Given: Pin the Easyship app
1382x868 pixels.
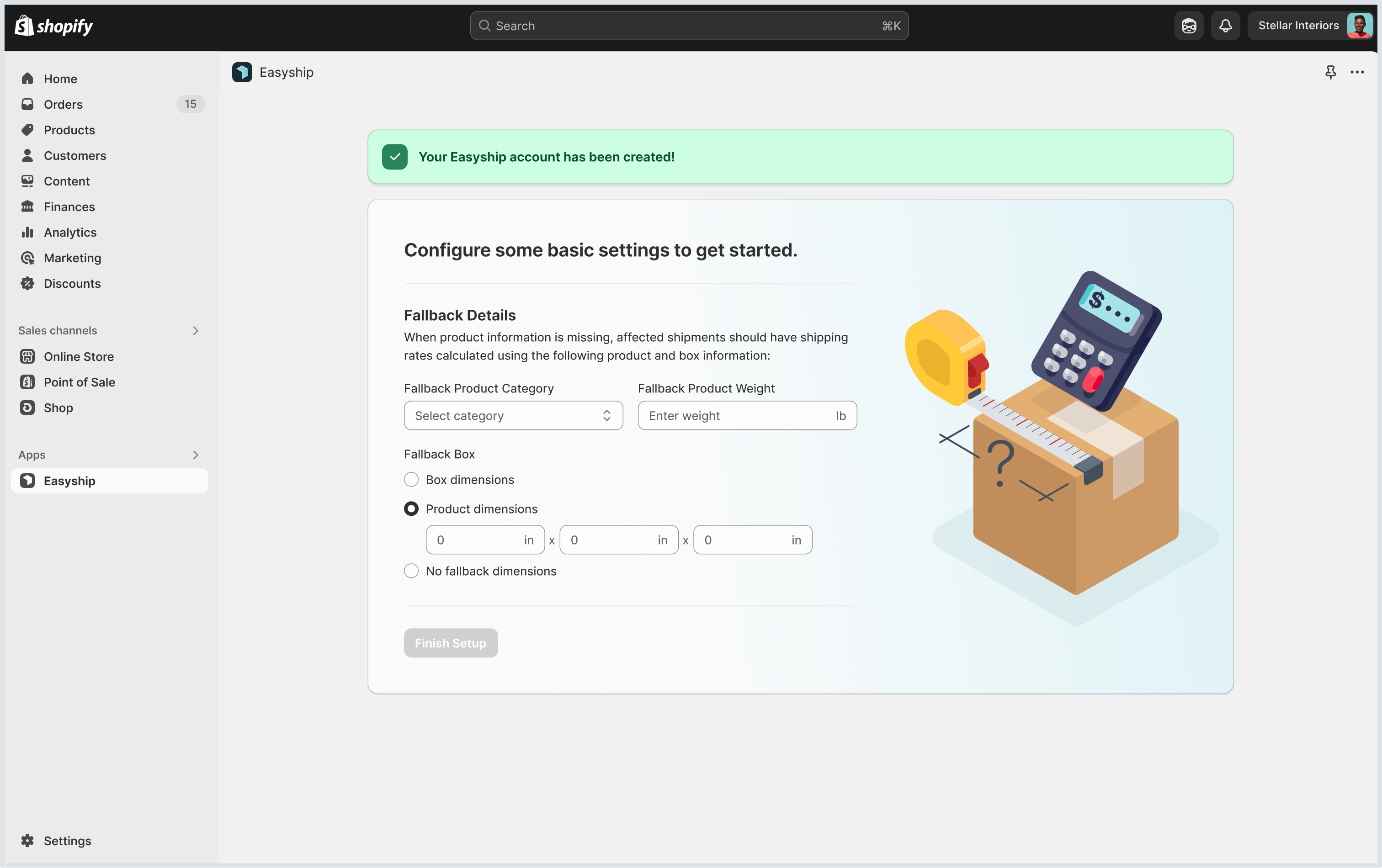Looking at the screenshot, I should pyautogui.click(x=1330, y=72).
